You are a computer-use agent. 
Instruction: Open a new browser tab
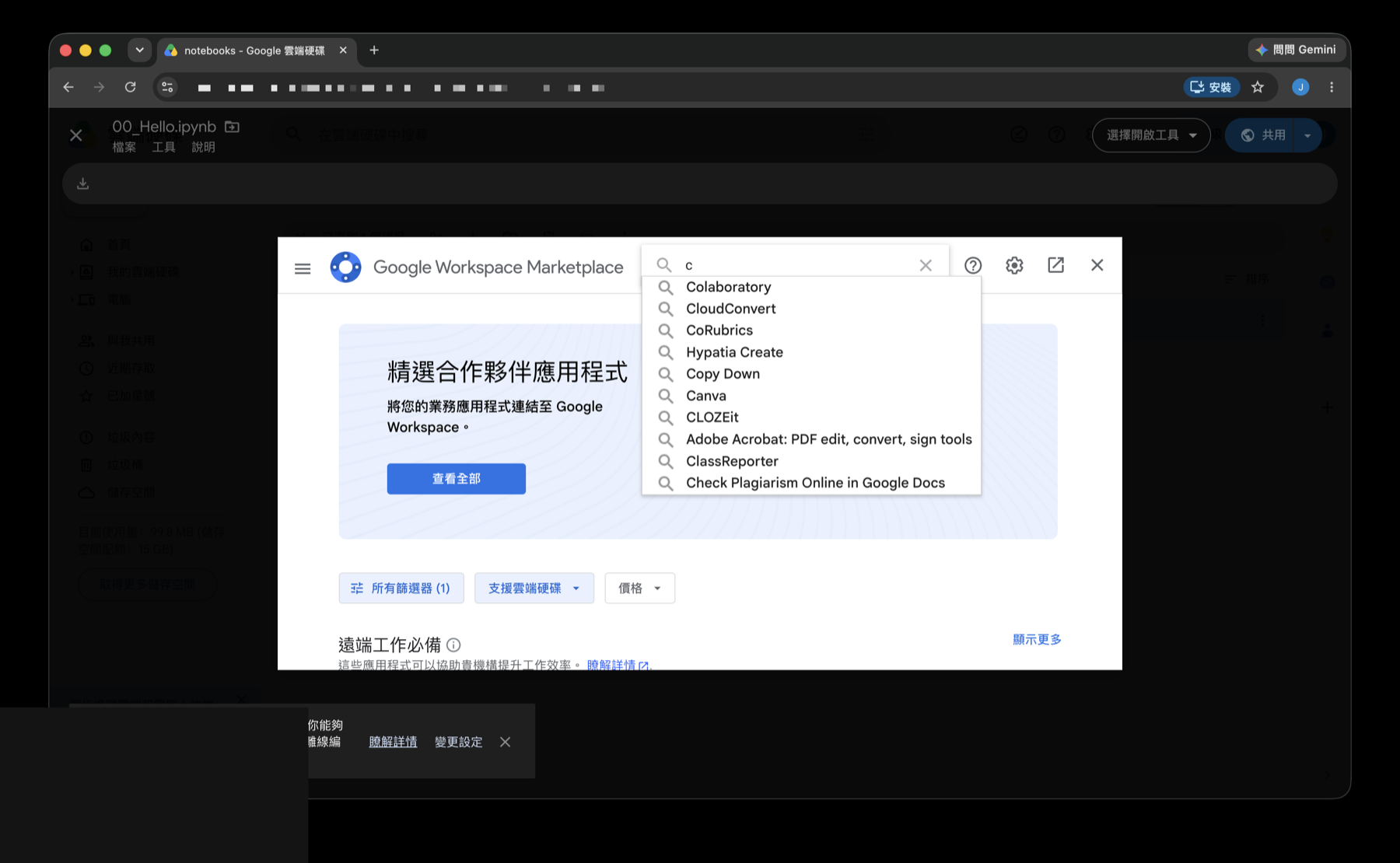pos(374,50)
